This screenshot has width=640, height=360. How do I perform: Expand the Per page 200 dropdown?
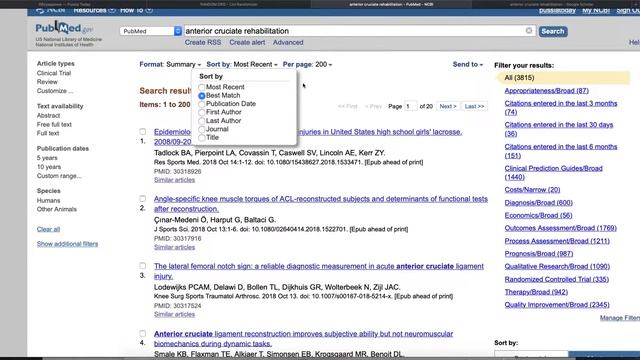click(x=307, y=64)
